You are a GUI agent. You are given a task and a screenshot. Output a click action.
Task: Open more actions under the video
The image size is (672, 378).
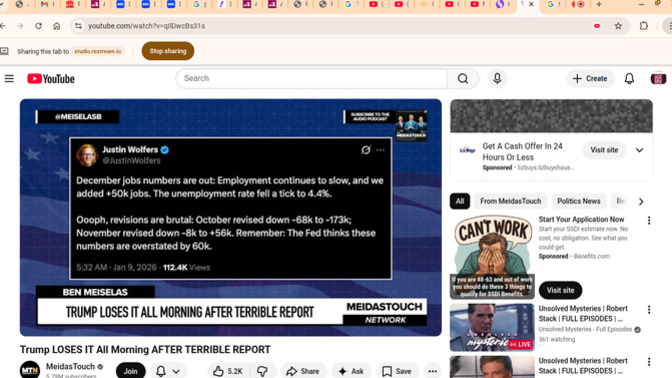click(x=432, y=371)
